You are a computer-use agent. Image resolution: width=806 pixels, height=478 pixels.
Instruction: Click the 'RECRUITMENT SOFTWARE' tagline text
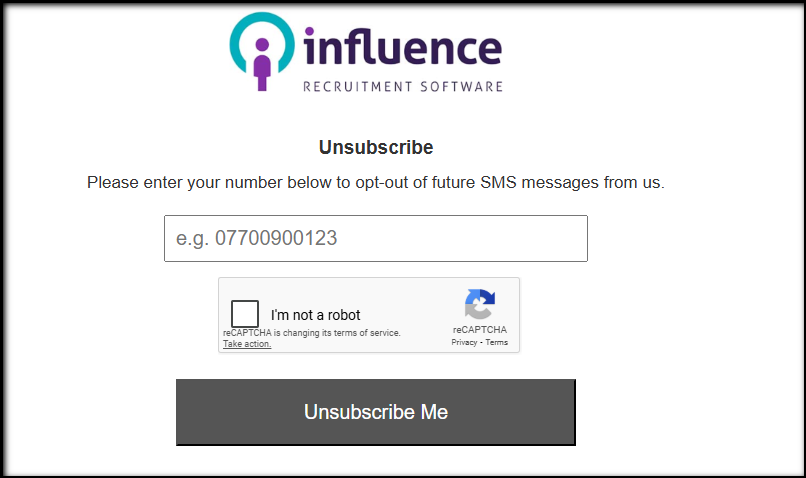tap(402, 87)
